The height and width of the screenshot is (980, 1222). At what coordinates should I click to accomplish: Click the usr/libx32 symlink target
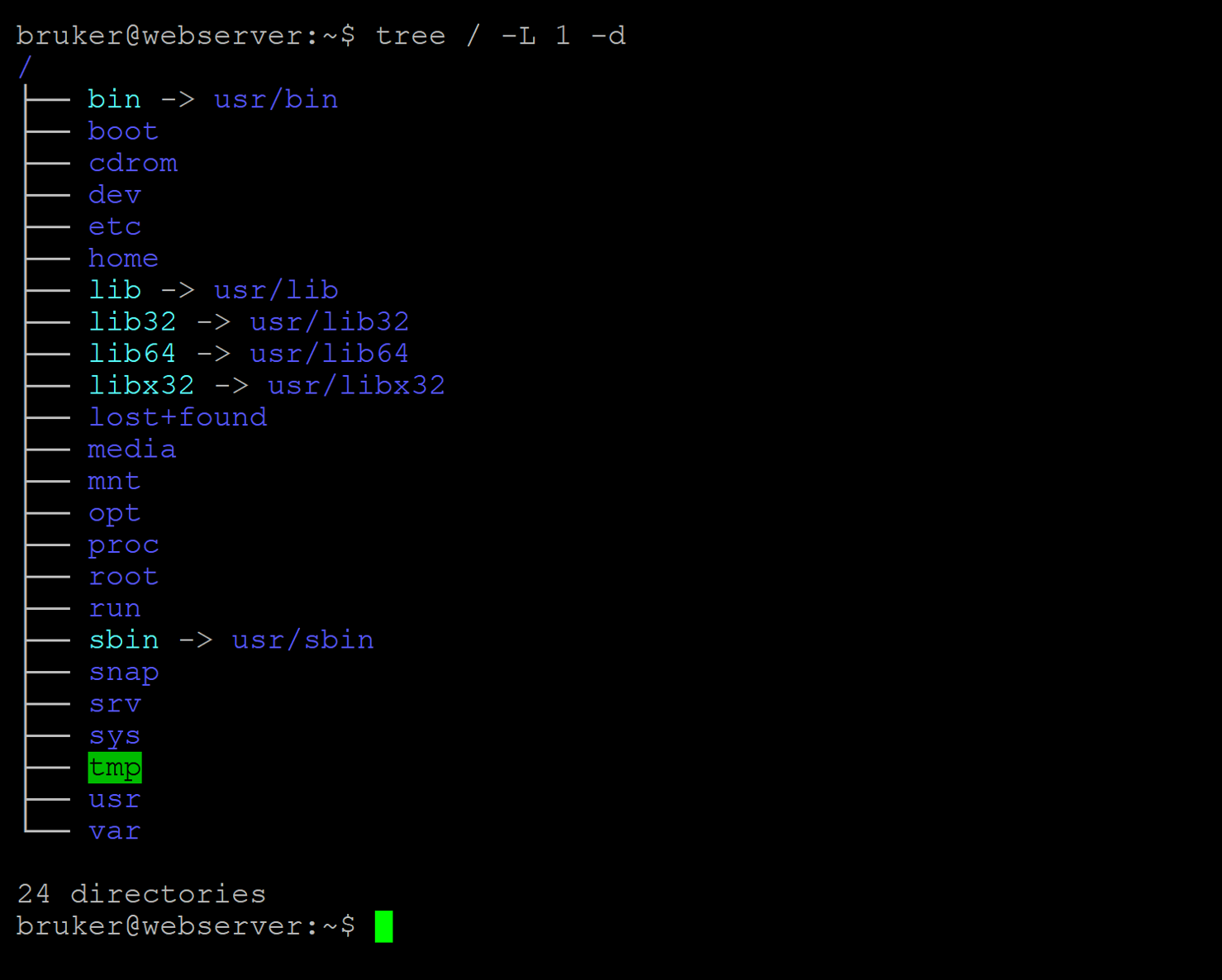356,385
